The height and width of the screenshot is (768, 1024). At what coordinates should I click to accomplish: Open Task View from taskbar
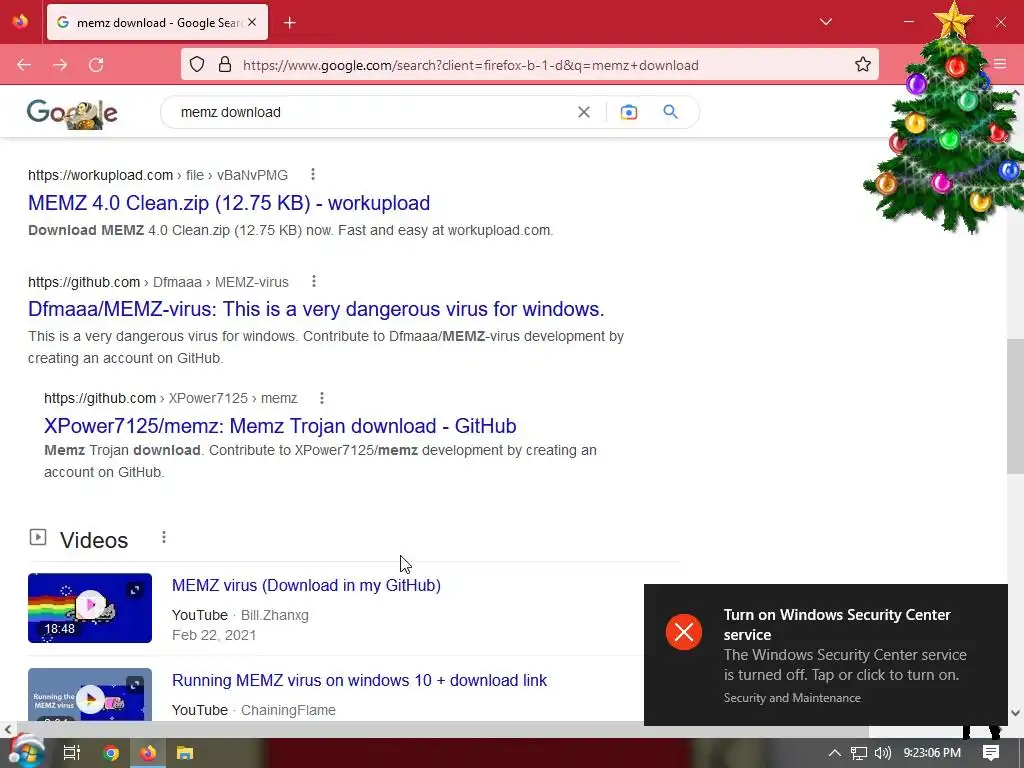coord(71,753)
